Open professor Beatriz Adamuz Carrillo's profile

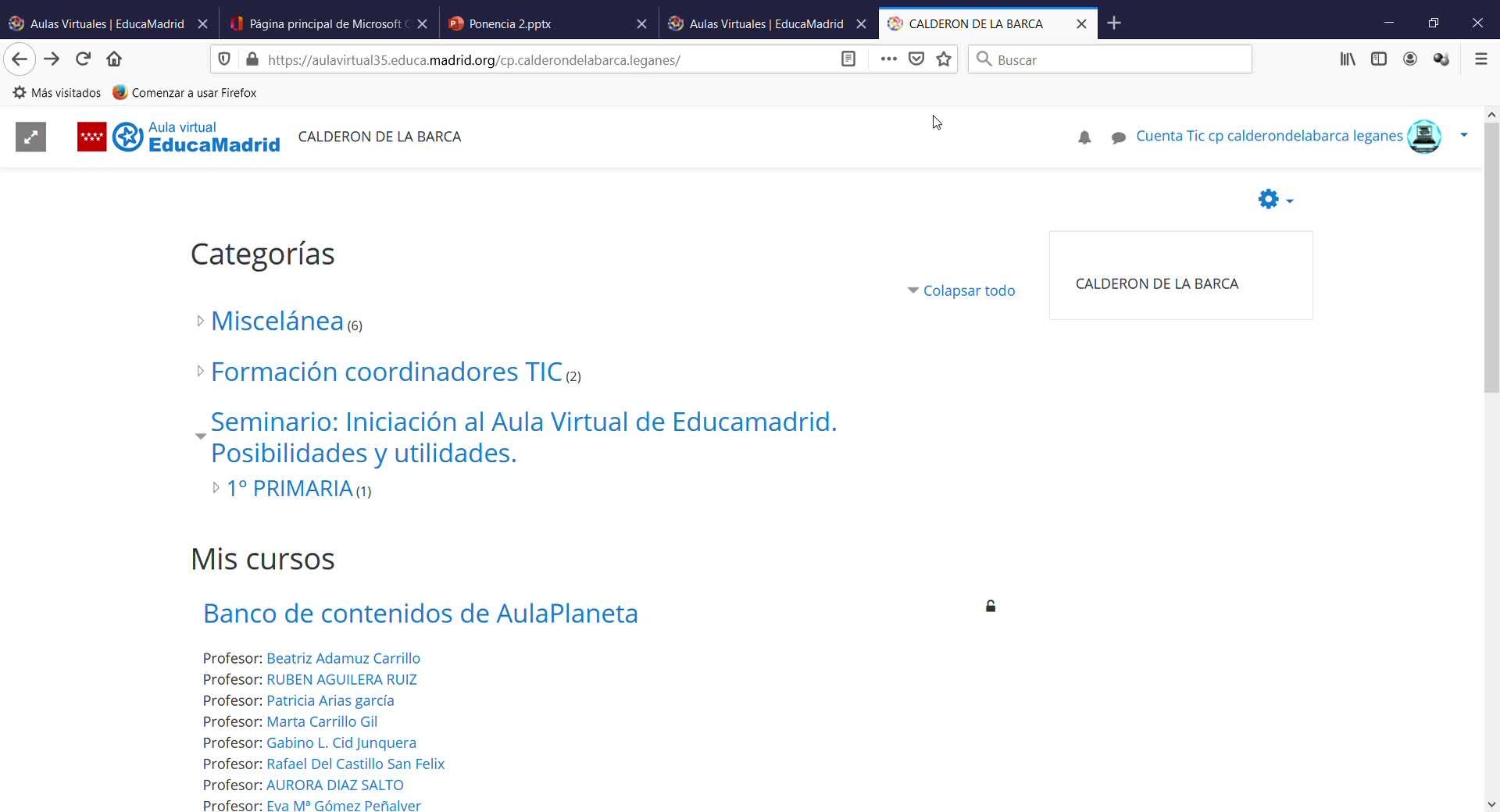tap(343, 658)
